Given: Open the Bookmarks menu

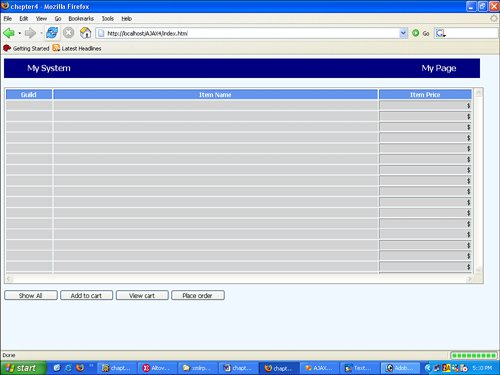Looking at the screenshot, I should [x=81, y=19].
